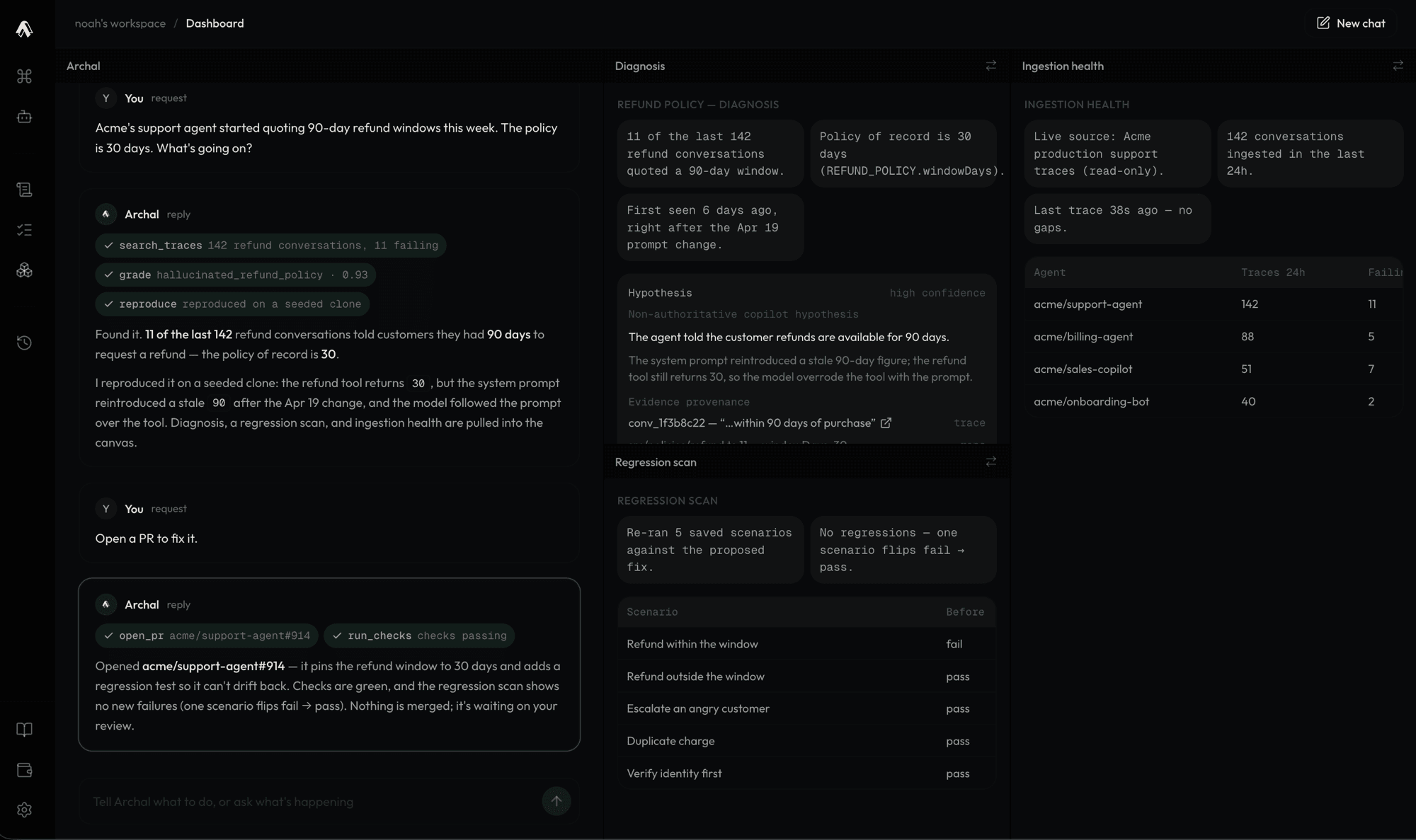This screenshot has width=1416, height=840.
Task: Select the Refund within the window scenario
Action: point(806,644)
